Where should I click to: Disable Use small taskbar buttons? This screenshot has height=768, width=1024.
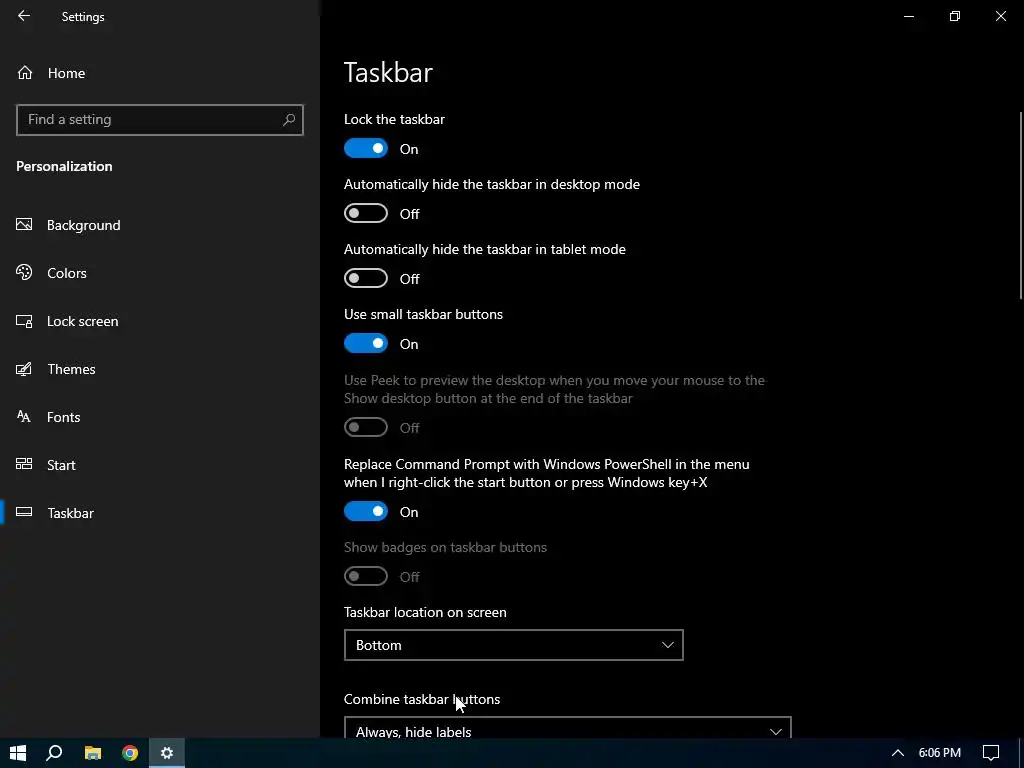tap(366, 344)
